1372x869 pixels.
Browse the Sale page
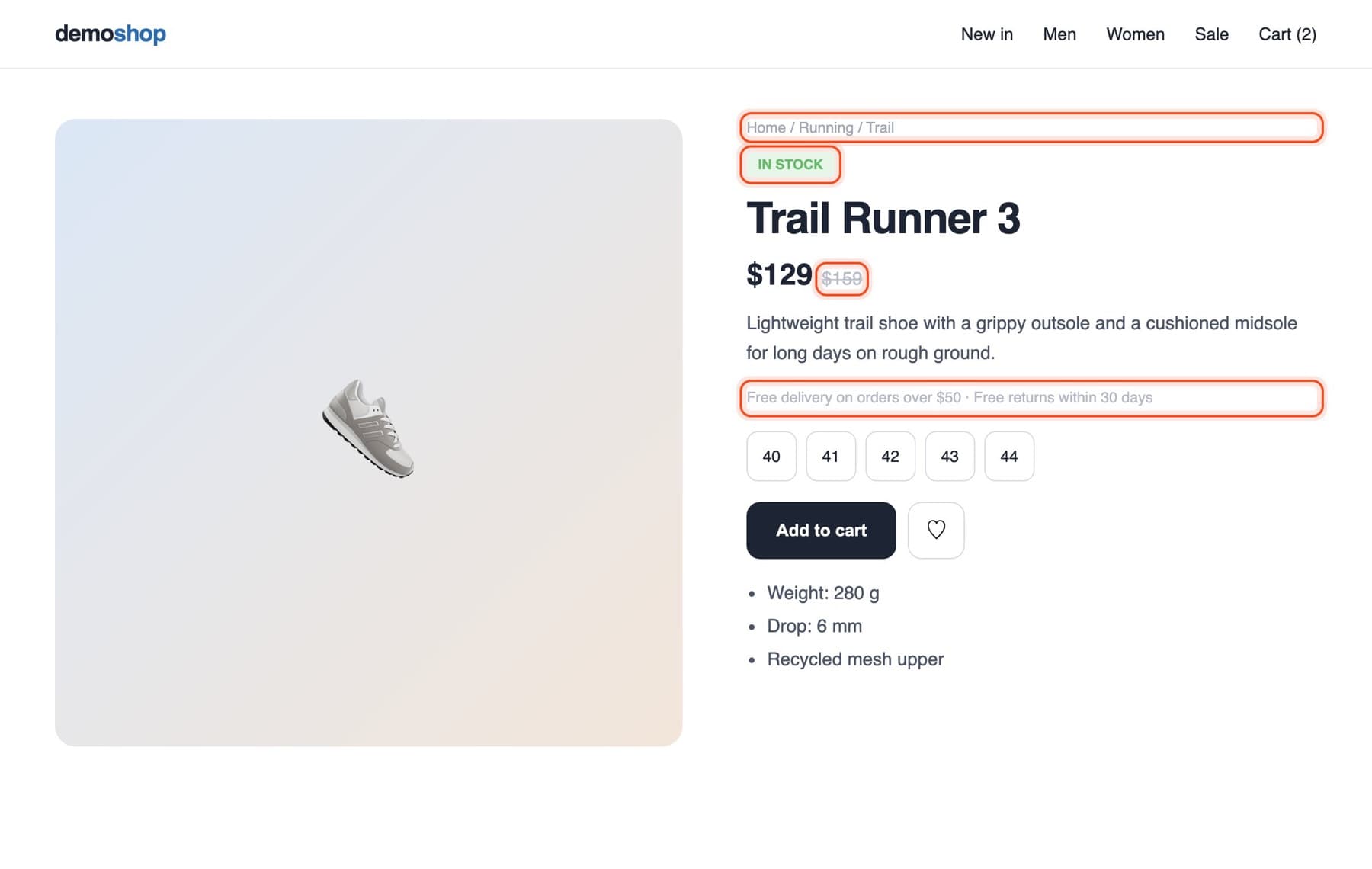(x=1211, y=34)
